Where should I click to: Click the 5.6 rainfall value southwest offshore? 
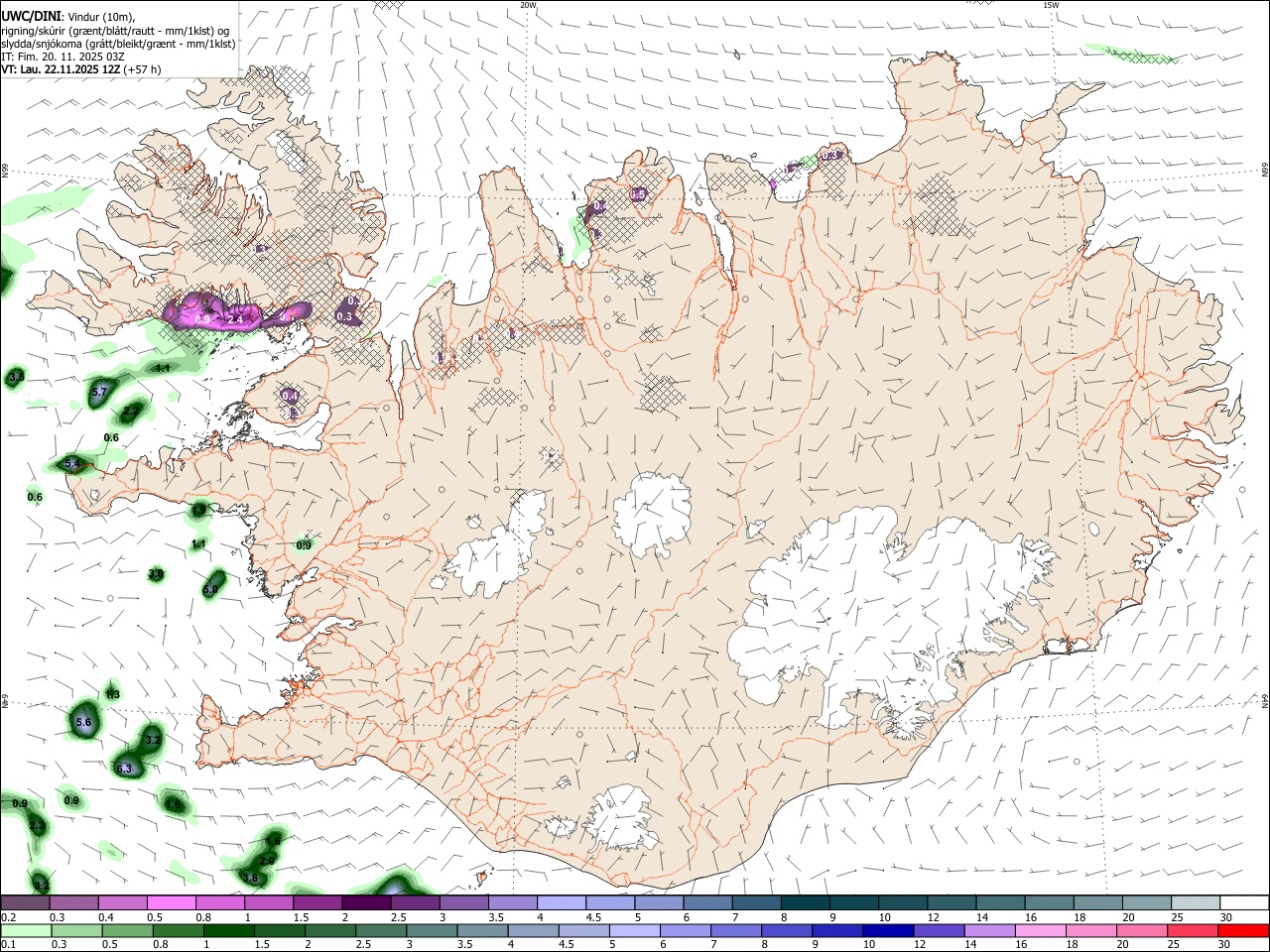[83, 723]
